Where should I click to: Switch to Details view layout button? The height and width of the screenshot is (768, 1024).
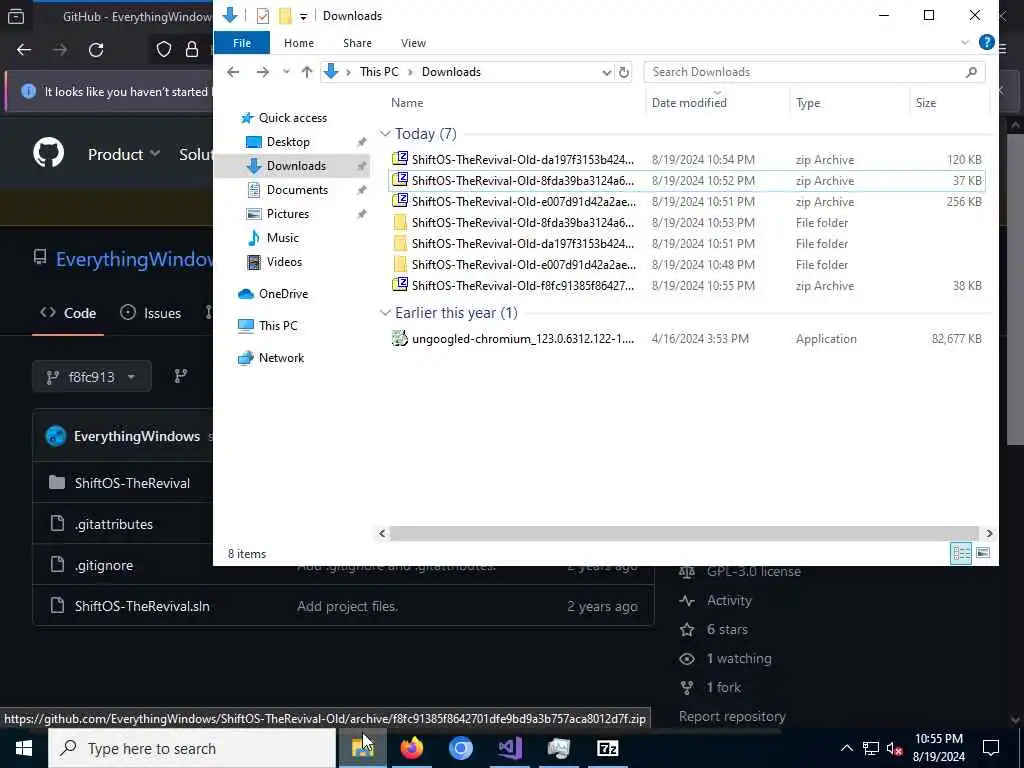[x=961, y=553]
